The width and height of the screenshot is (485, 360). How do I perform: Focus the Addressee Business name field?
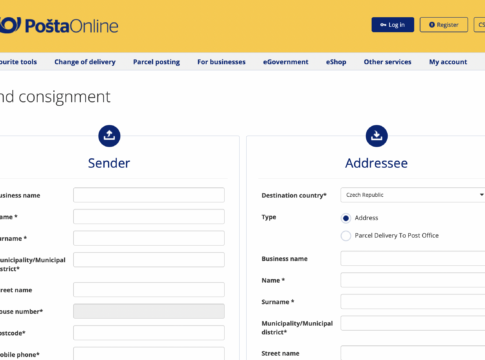pos(413,258)
